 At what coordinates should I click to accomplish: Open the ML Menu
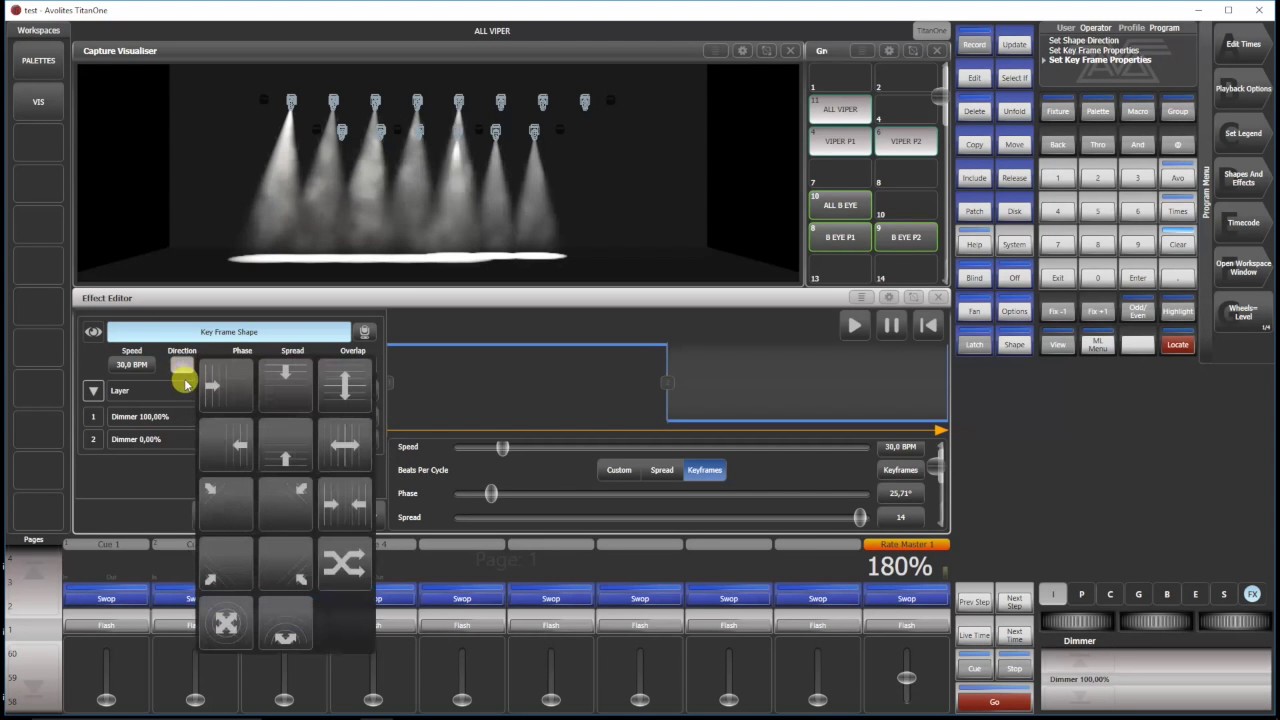click(1098, 344)
